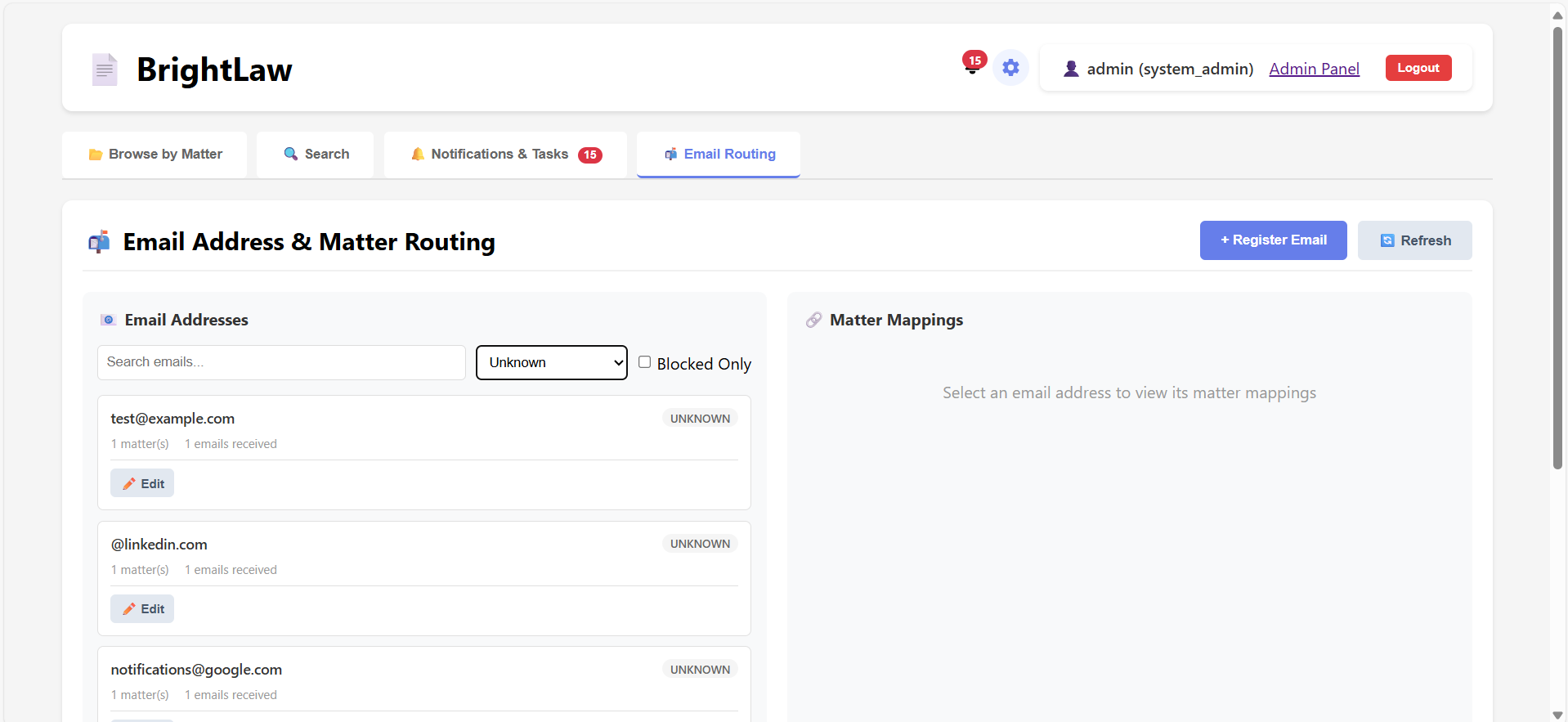Click the Search emails input field
This screenshot has height=722, width=1568.
pos(281,362)
